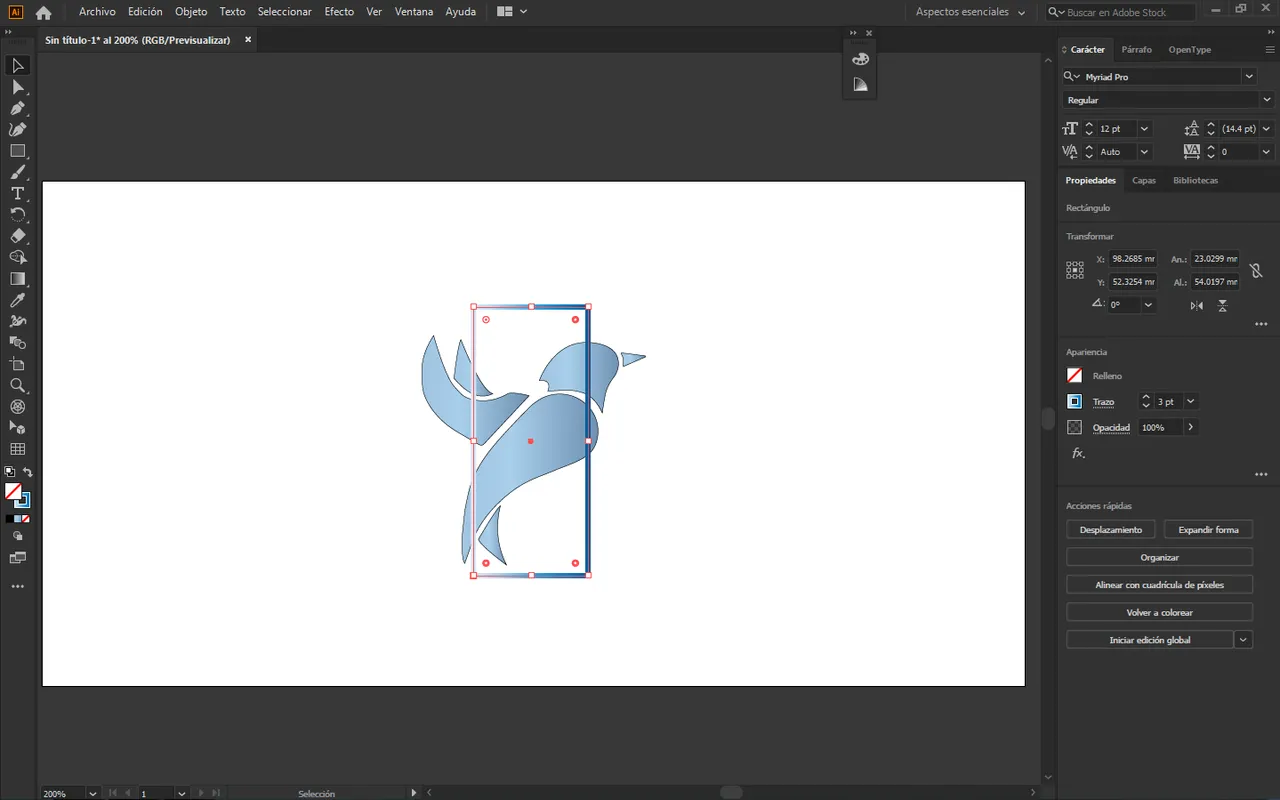The width and height of the screenshot is (1280, 800).
Task: Select the grid tool in toolbar
Action: click(x=18, y=449)
